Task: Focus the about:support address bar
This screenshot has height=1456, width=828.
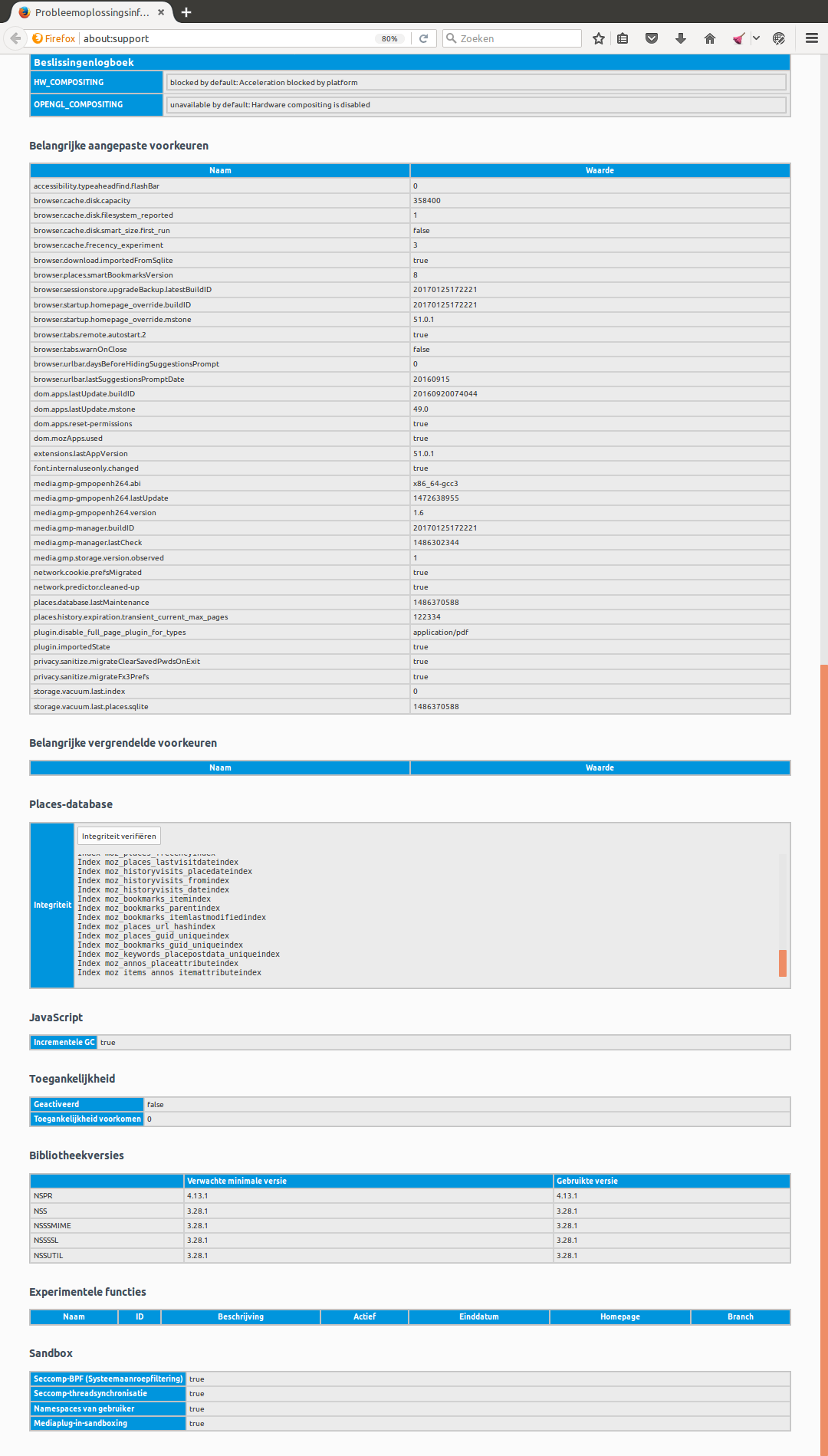Action: (x=226, y=38)
